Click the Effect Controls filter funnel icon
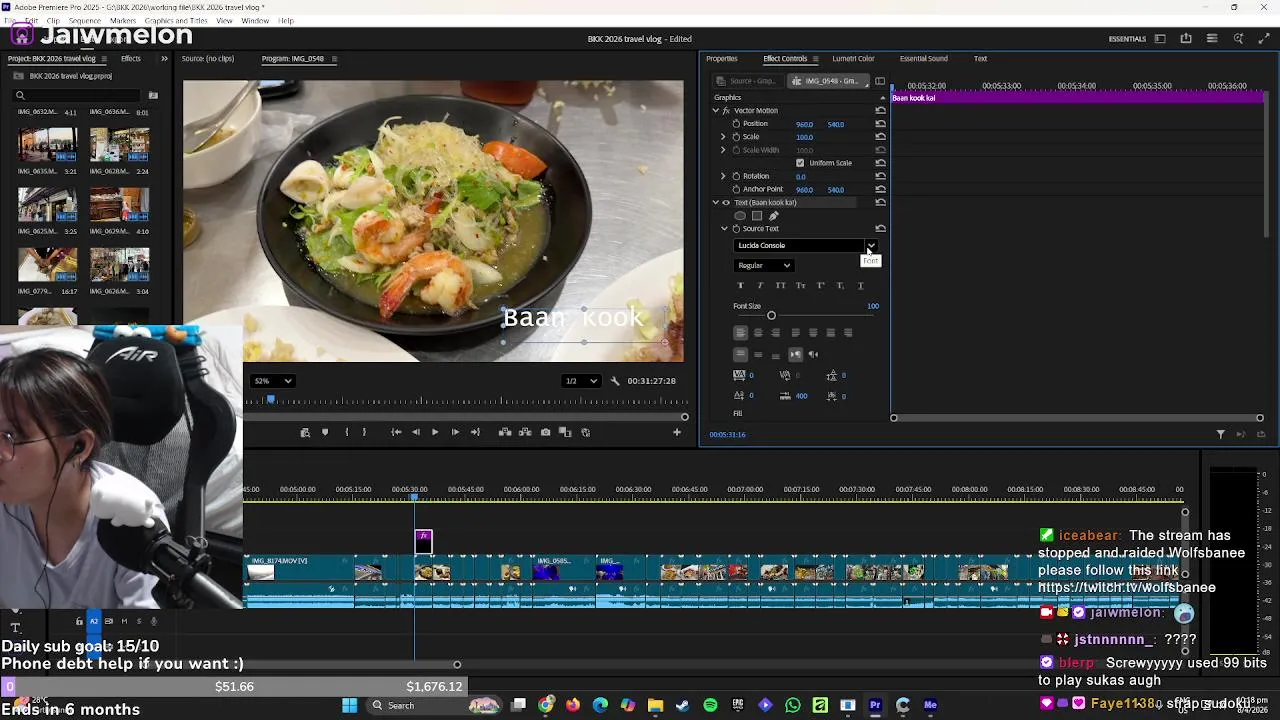Viewport: 1280px width, 720px height. click(1220, 434)
